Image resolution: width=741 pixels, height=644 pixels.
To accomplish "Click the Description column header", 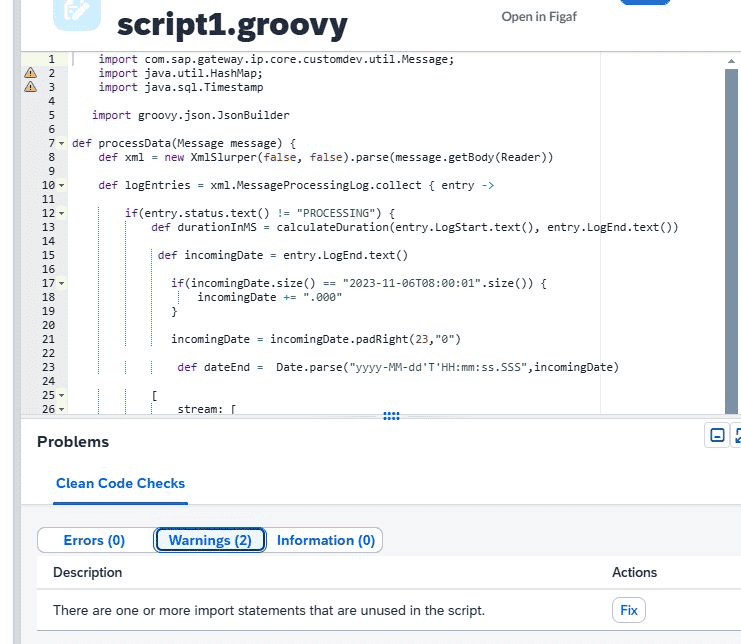I will [x=87, y=572].
